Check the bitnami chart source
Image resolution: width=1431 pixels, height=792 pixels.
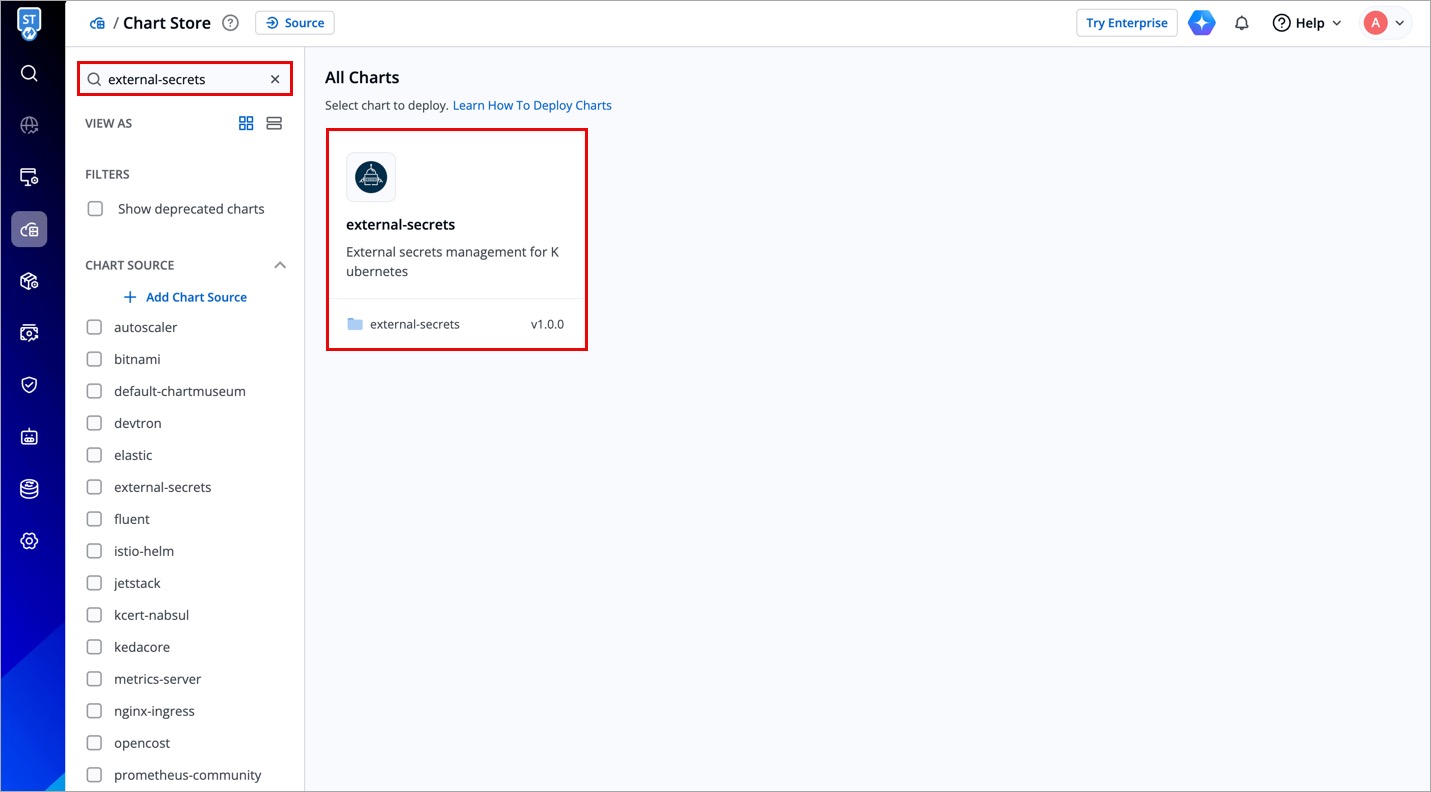click(94, 359)
